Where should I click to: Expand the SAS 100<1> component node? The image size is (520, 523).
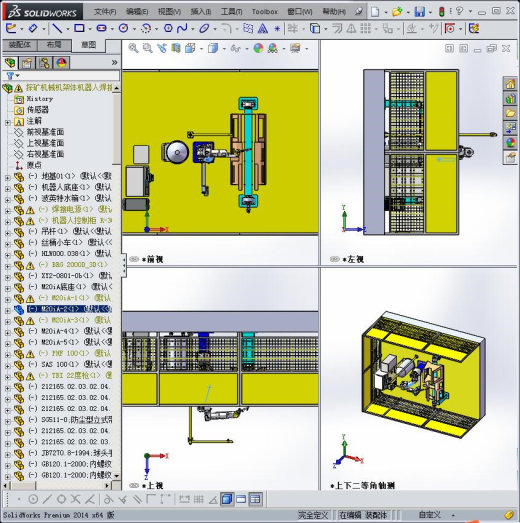8,366
